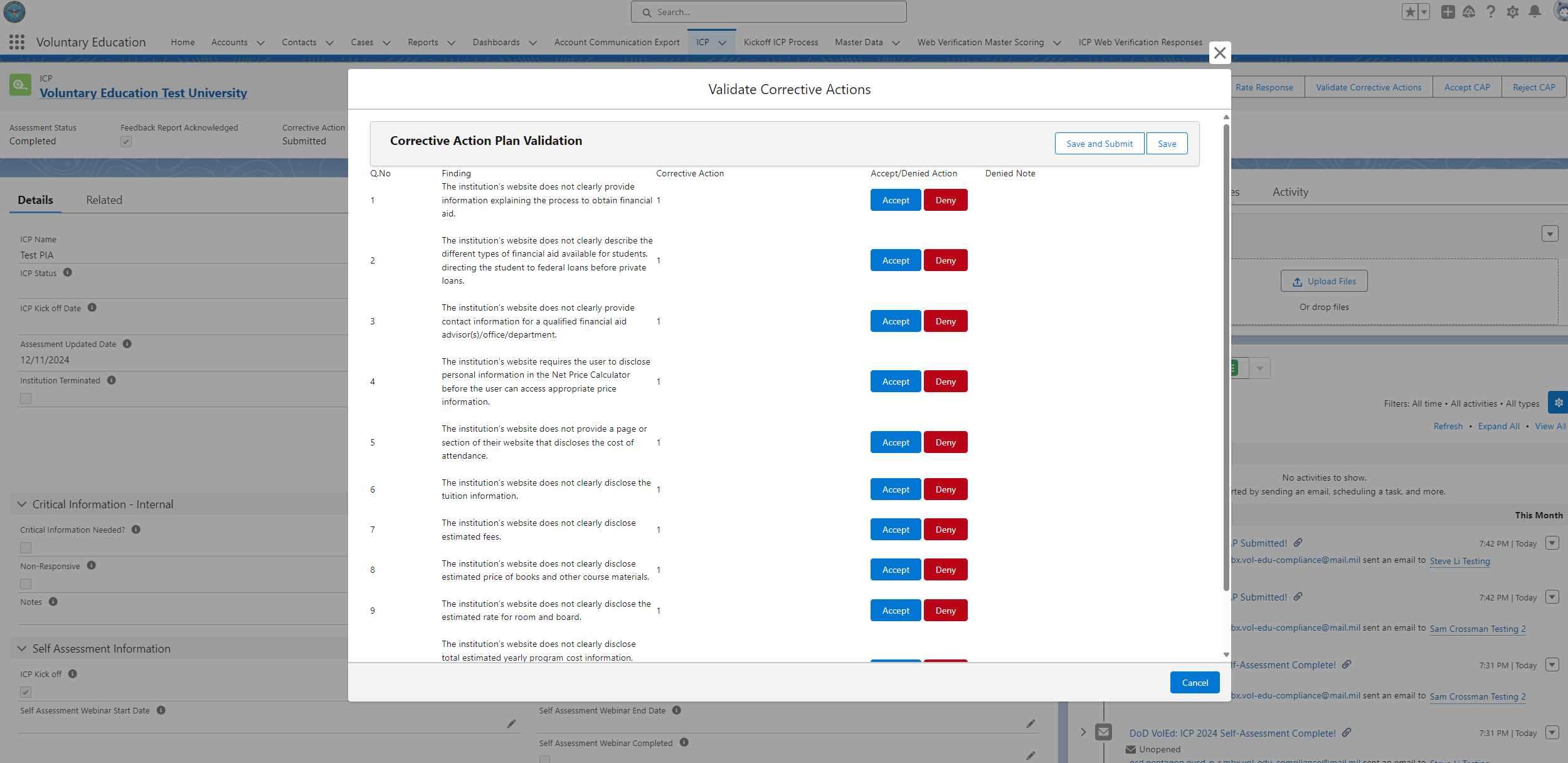Screen dimensions: 1568x763
Task: Click the modal's vertical scrollbar
Action: click(1226, 358)
